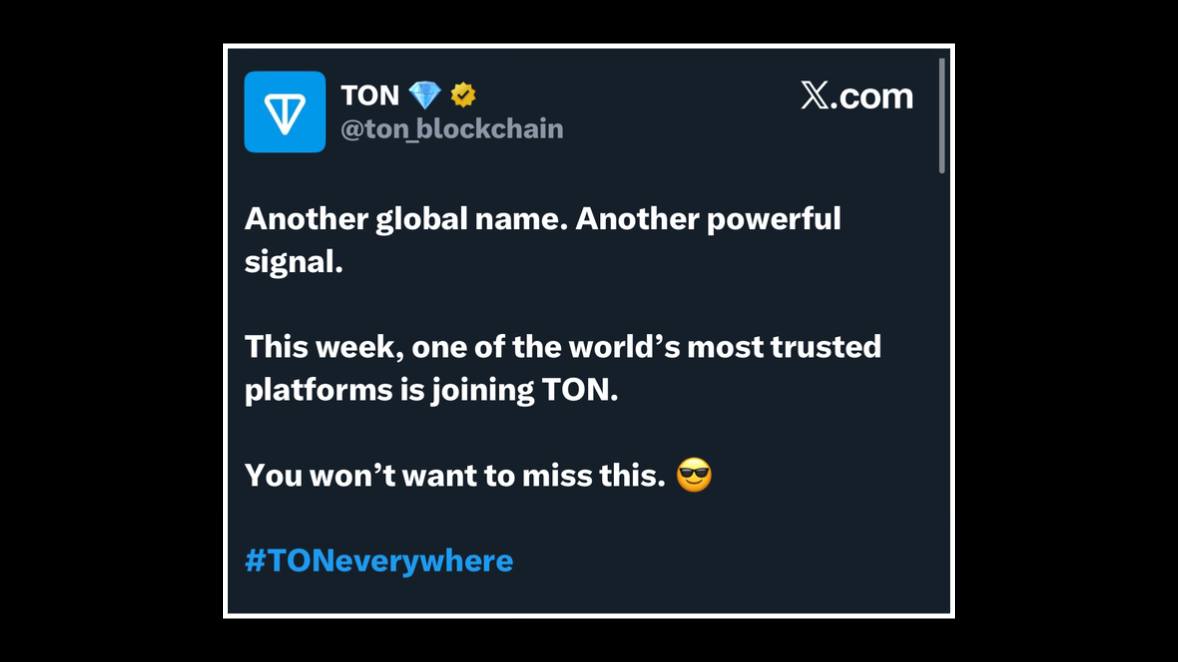Image resolution: width=1178 pixels, height=662 pixels.
Task: Click the sentence "You won't want to miss this."
Action: [x=455, y=476]
